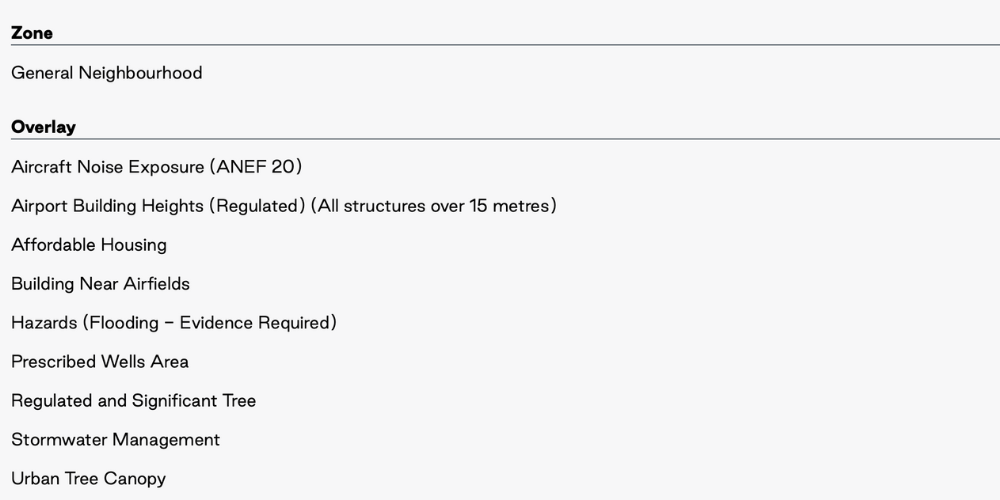
Task: Select the Affordable Housing overlay
Action: [89, 245]
